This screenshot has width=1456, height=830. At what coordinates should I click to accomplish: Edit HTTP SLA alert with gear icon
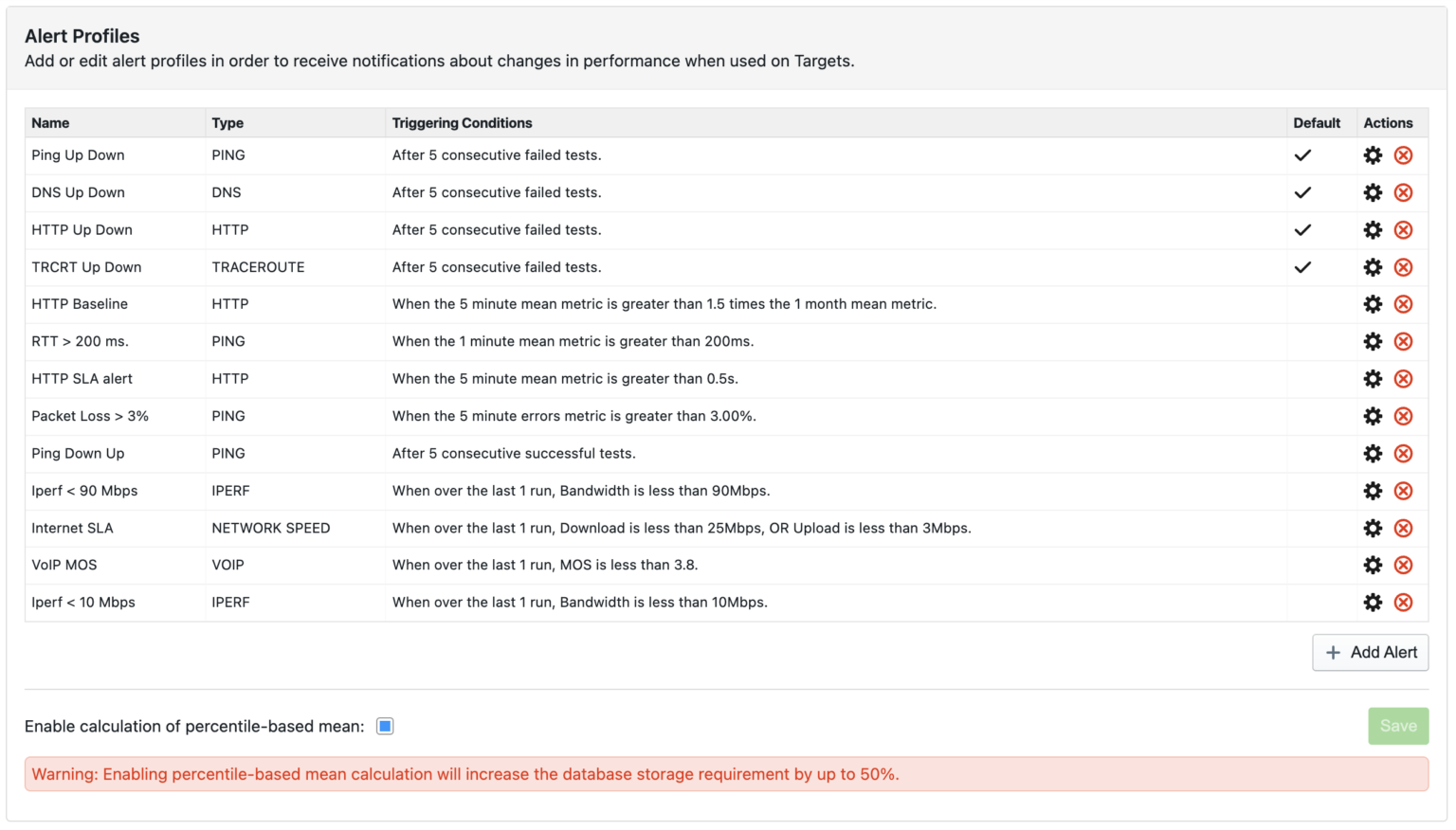tap(1373, 379)
